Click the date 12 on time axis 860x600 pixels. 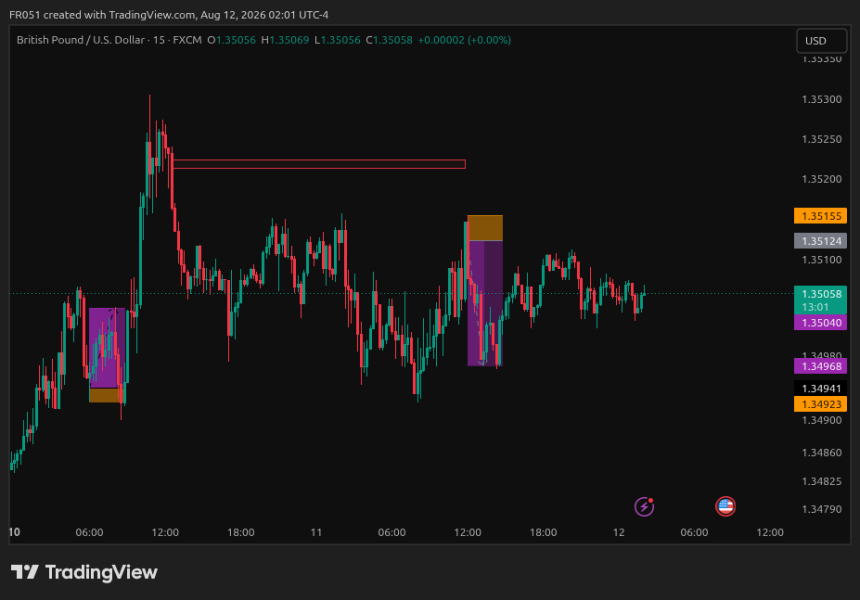(619, 532)
